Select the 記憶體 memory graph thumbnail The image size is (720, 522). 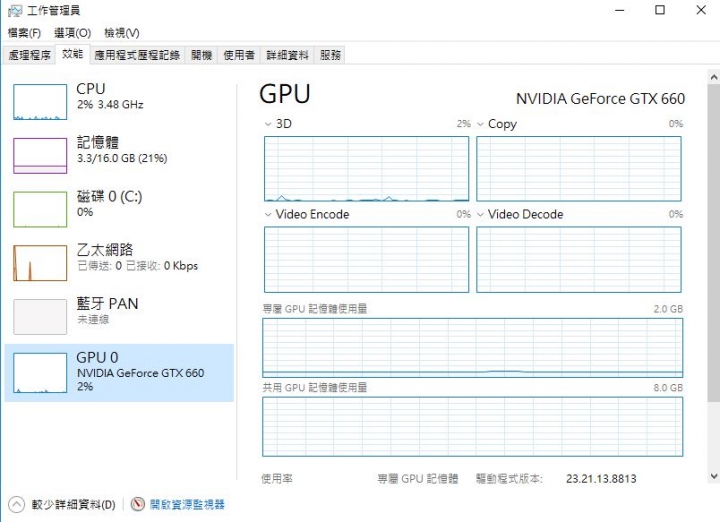(x=40, y=156)
